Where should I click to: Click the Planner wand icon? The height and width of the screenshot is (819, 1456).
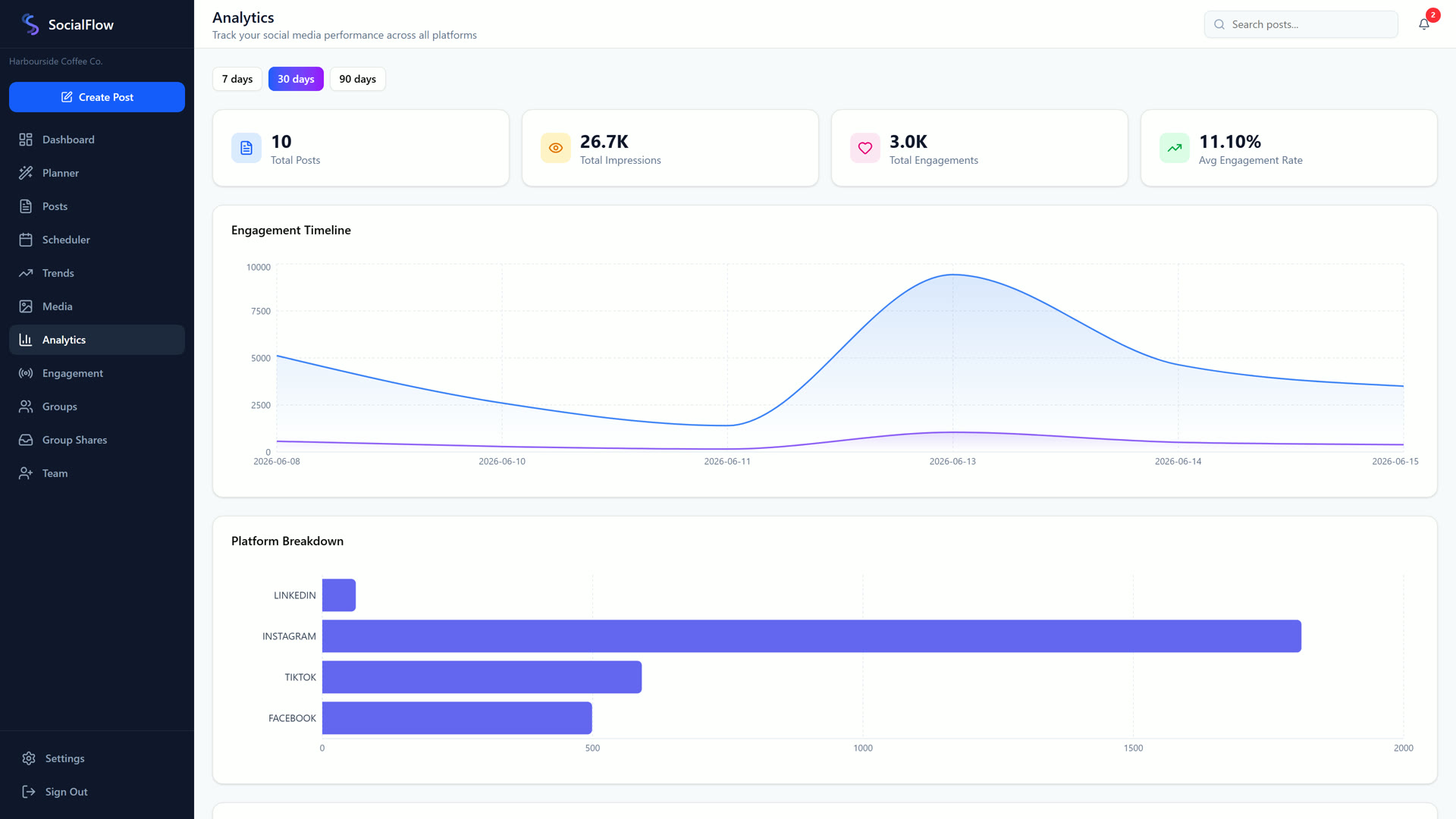[x=26, y=173]
